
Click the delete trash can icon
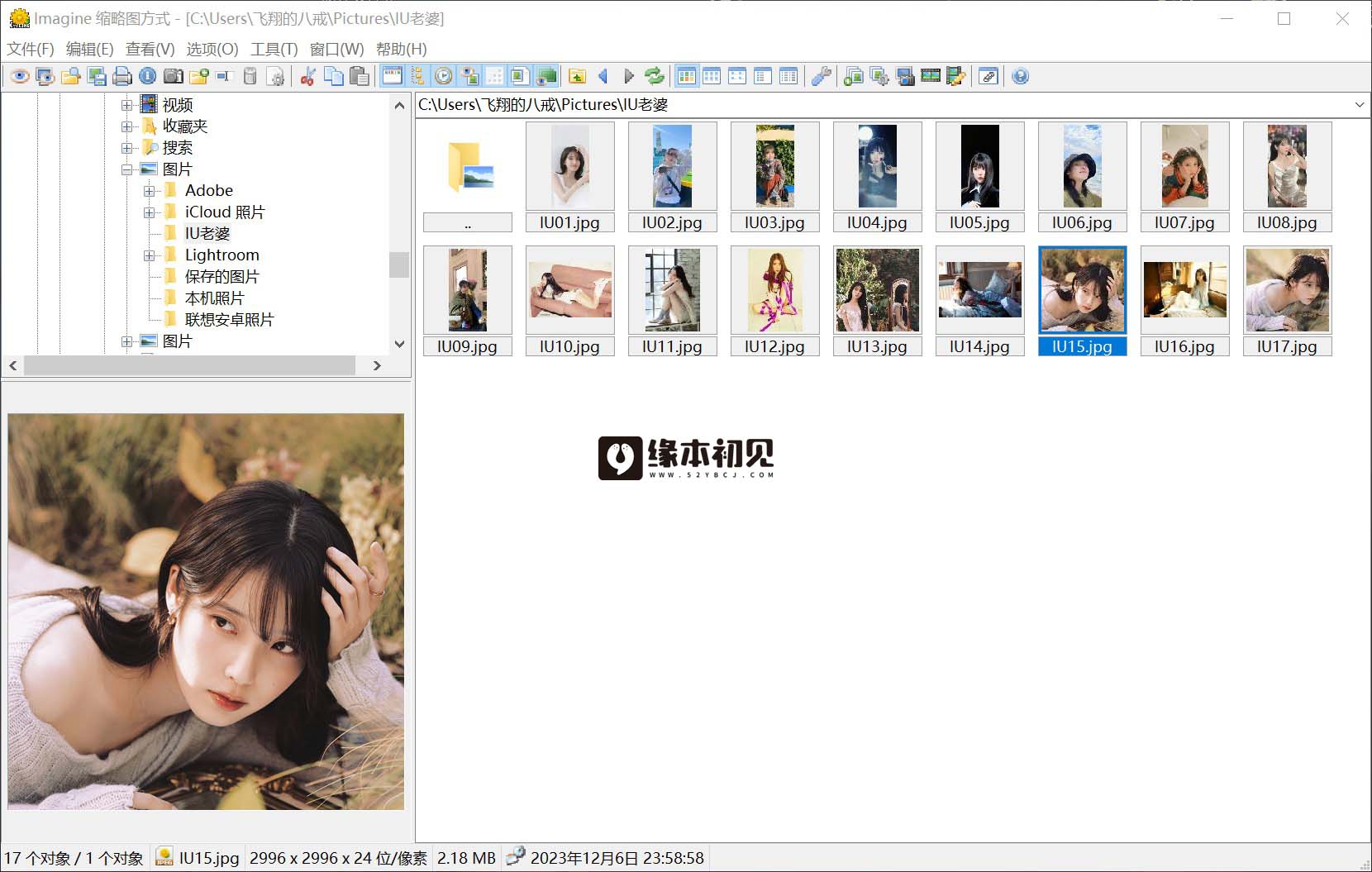coord(250,77)
